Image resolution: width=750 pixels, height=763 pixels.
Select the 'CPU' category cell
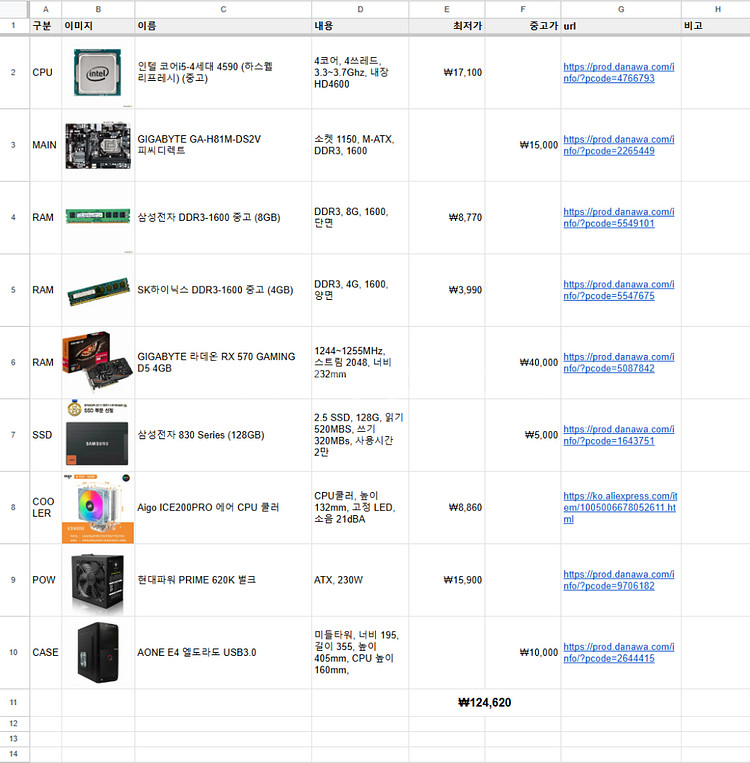click(45, 73)
